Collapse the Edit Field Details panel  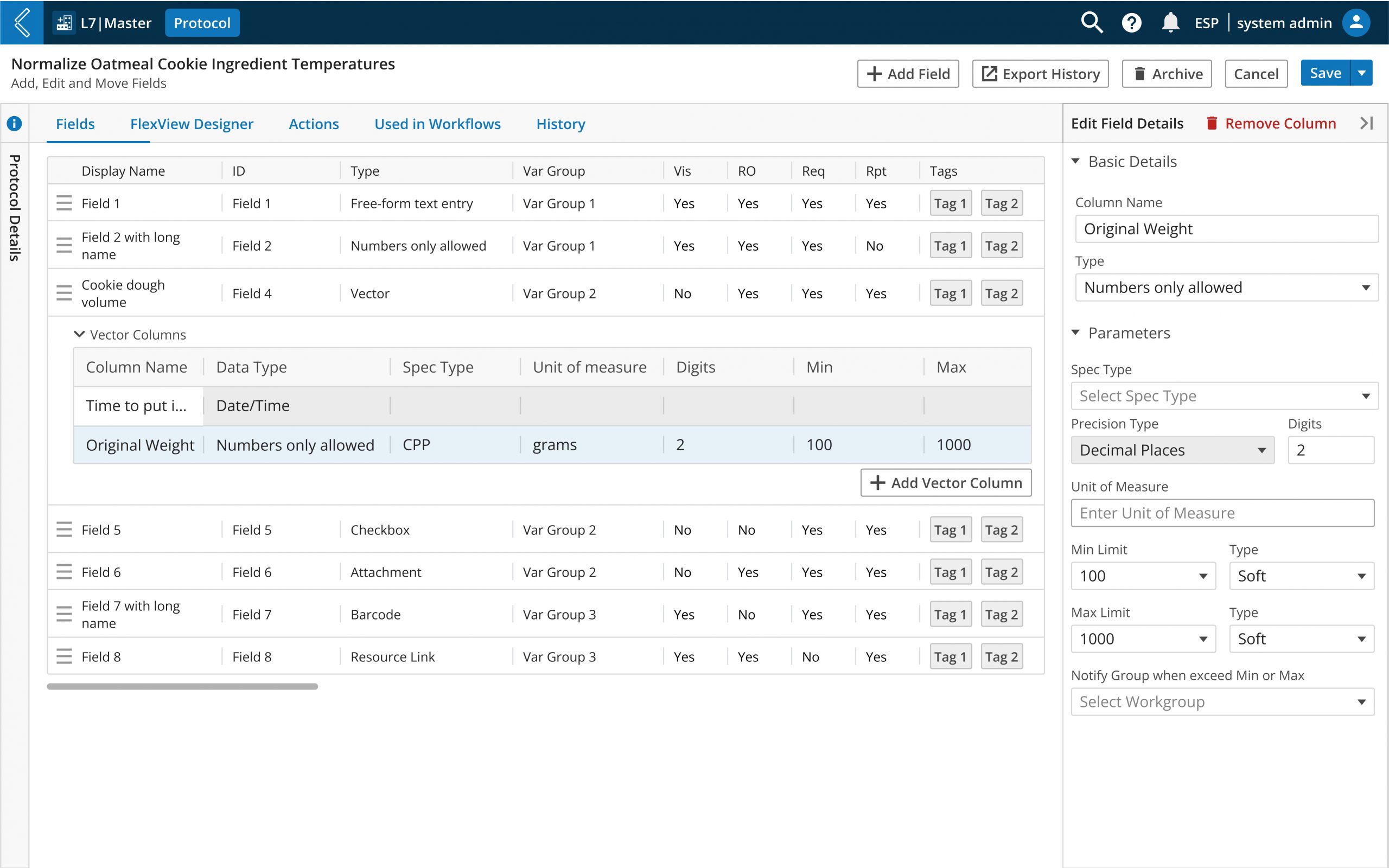[x=1367, y=123]
